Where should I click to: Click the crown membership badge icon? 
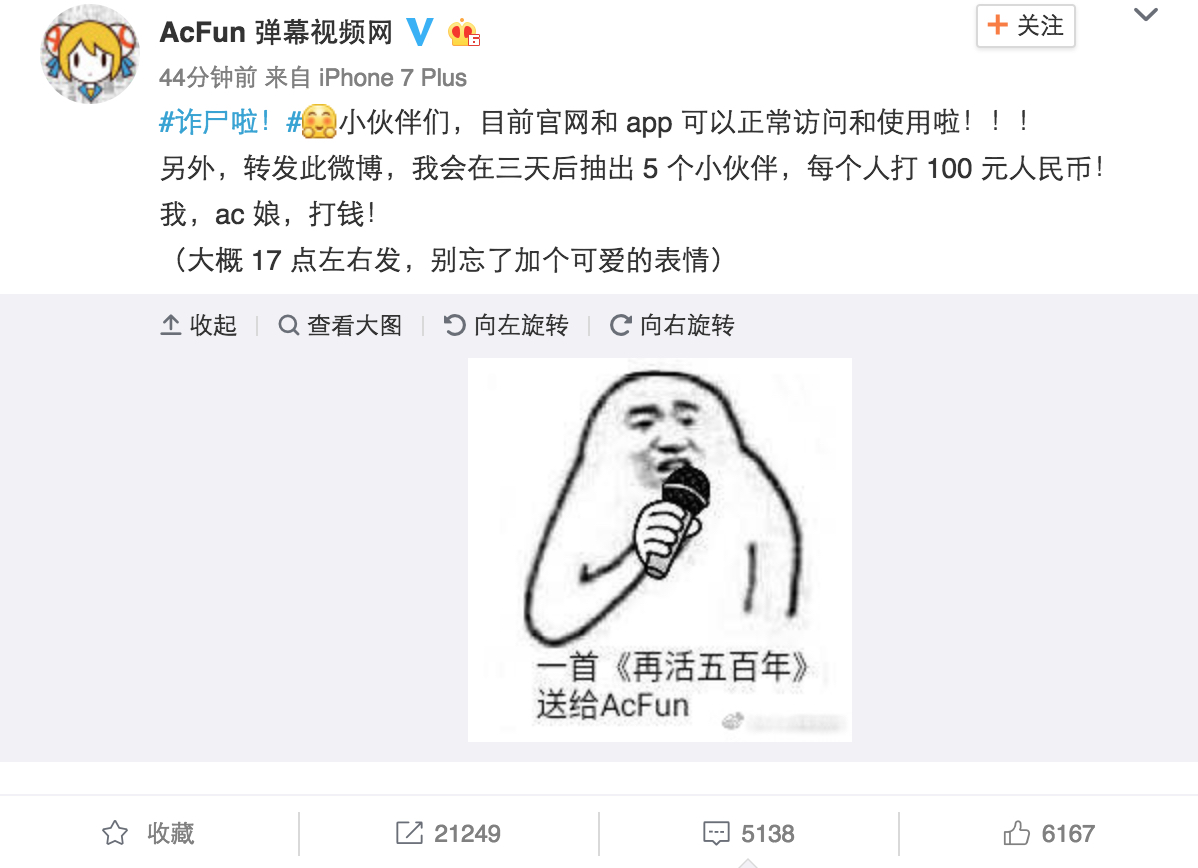[464, 33]
